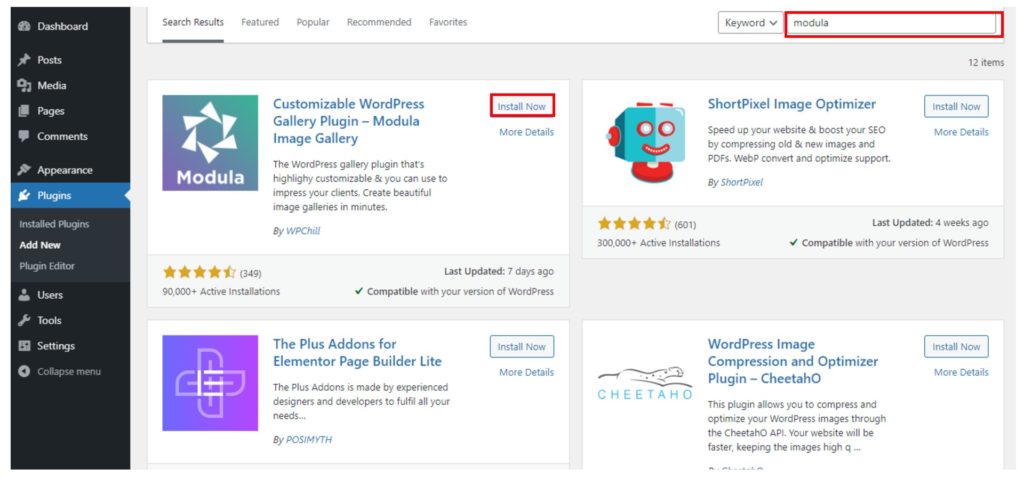View More Details for Plus Addons

pos(526,372)
